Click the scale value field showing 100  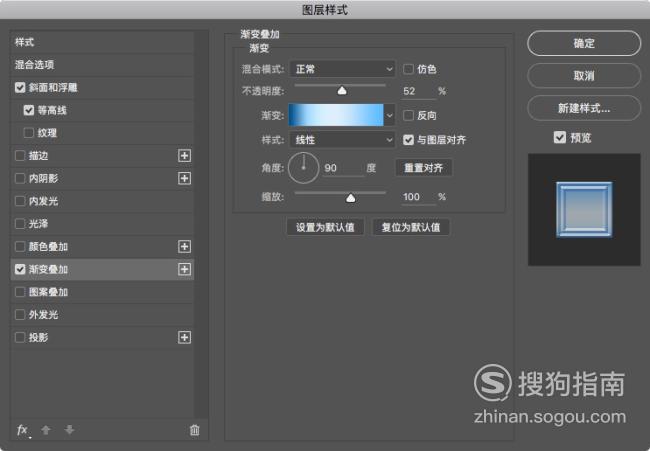point(419,197)
